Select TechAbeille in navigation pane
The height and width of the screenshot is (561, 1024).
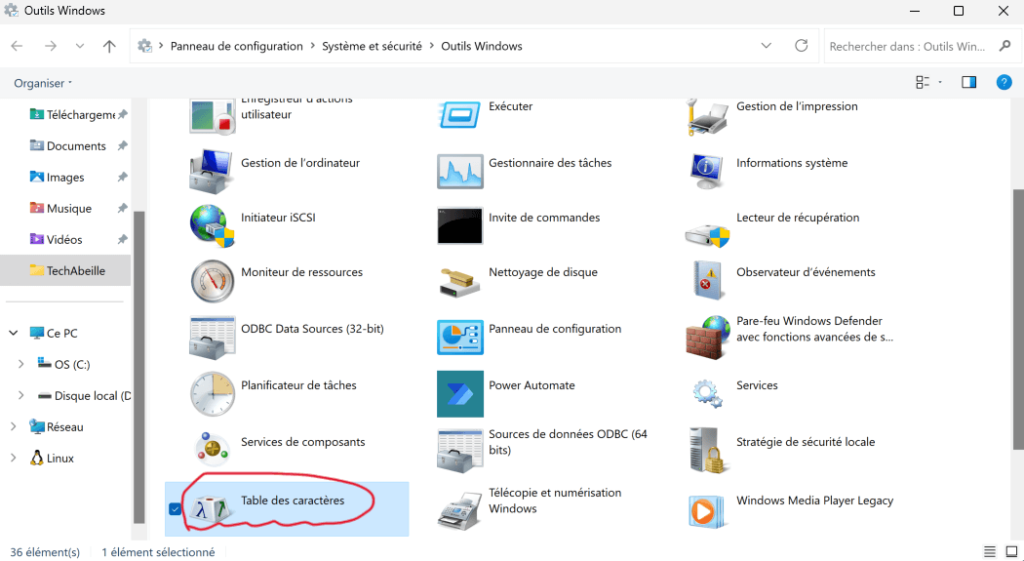(x=75, y=270)
